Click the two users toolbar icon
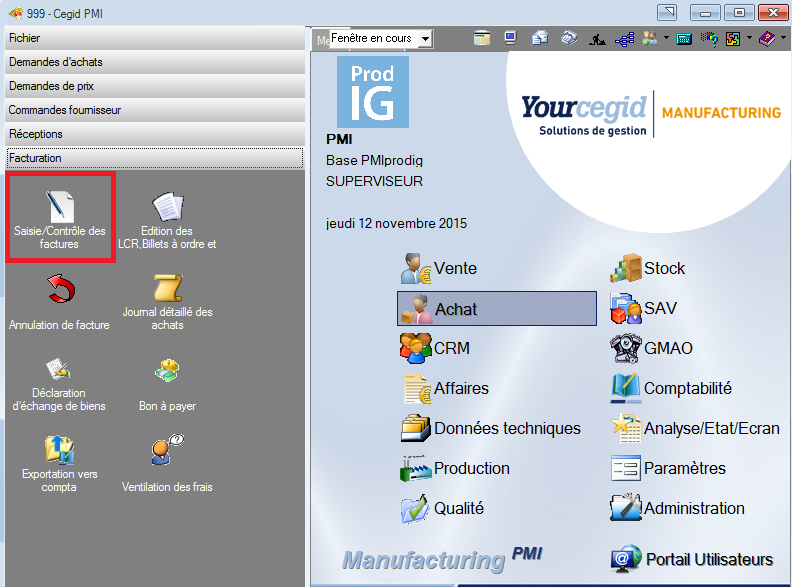The image size is (792, 587). pyautogui.click(x=651, y=38)
